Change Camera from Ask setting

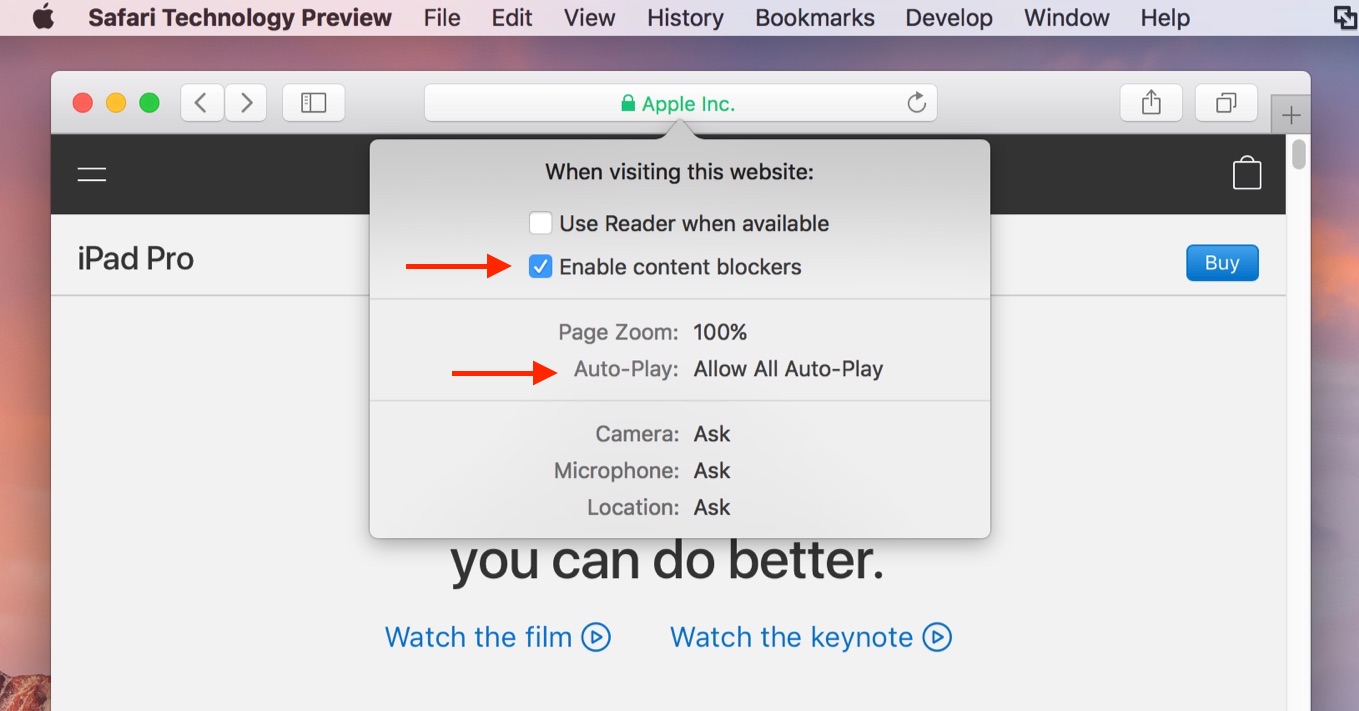[x=713, y=433]
